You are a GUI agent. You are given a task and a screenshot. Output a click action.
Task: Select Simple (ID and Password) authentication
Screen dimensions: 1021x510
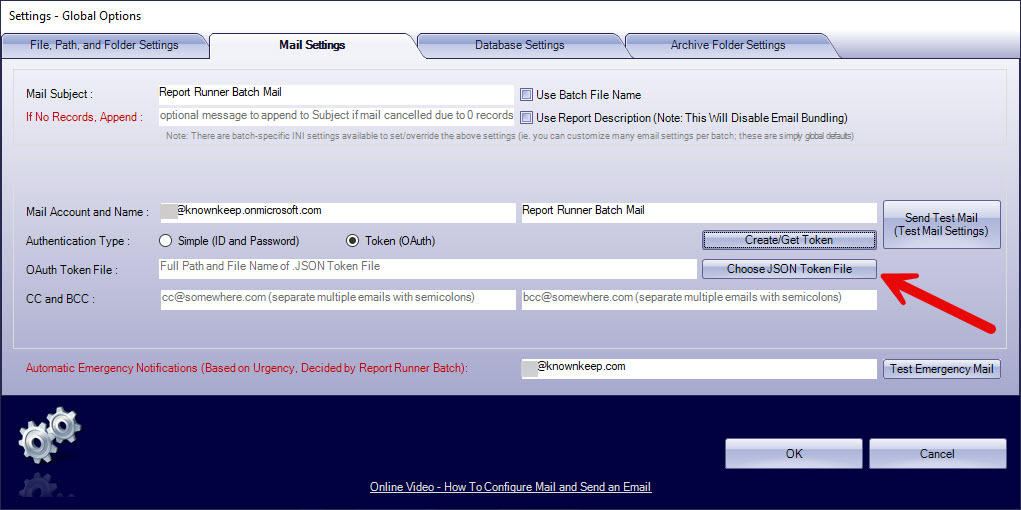pos(166,241)
